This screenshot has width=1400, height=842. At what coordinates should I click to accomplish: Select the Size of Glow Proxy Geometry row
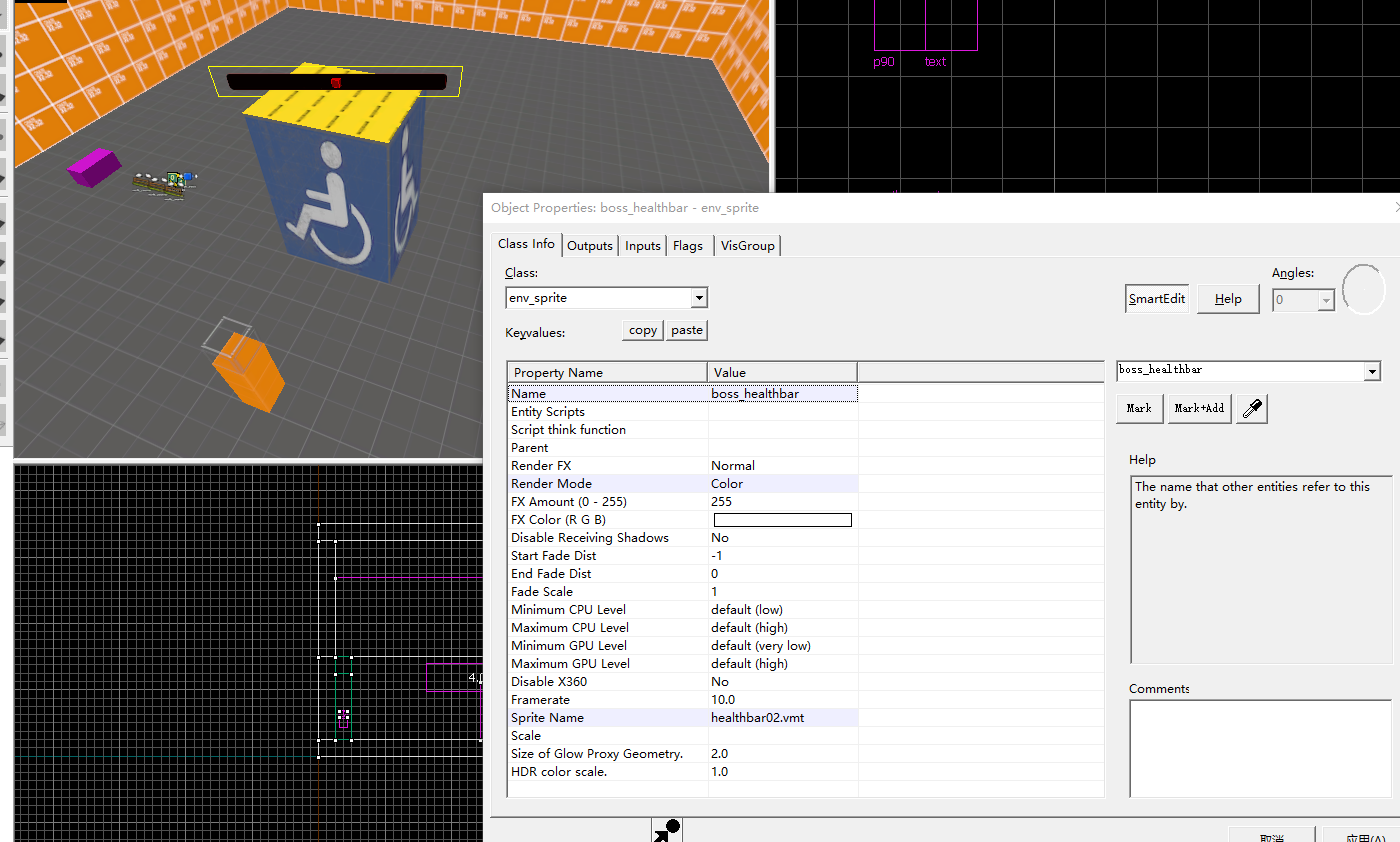point(683,754)
